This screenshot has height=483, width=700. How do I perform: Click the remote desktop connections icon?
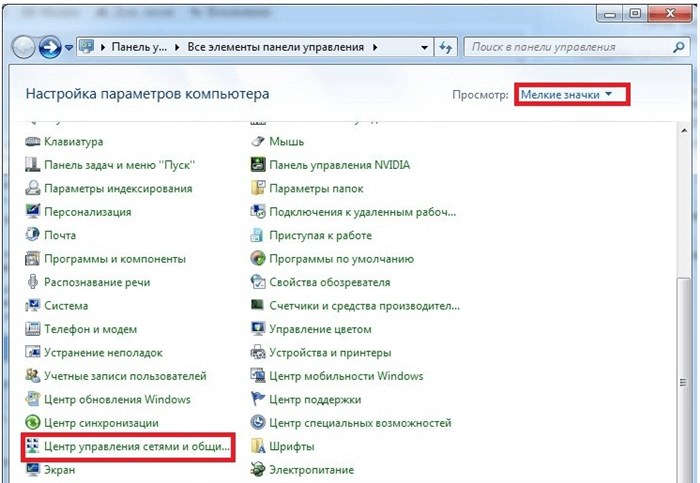(x=258, y=212)
